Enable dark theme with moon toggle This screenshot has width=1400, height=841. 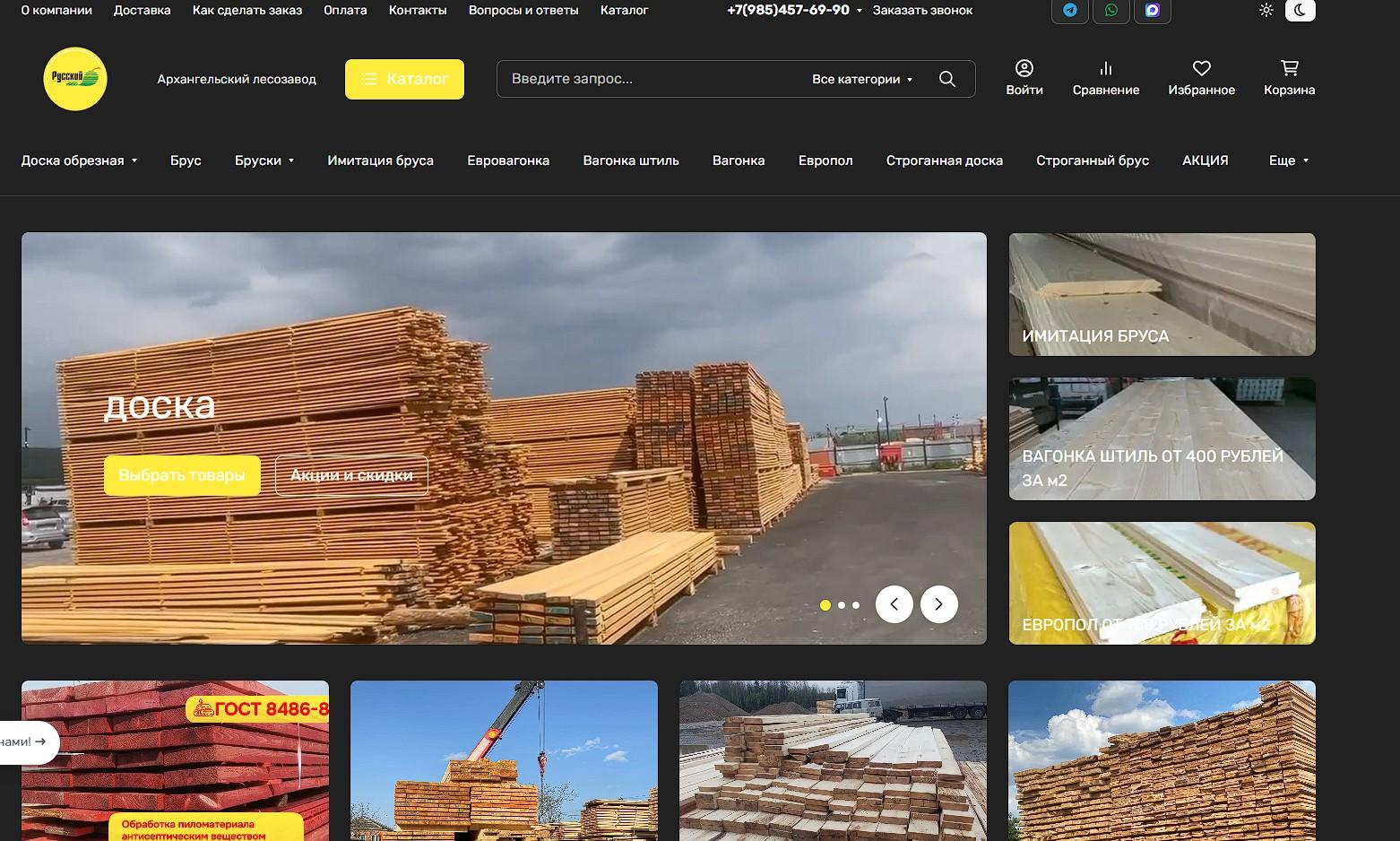(1300, 11)
